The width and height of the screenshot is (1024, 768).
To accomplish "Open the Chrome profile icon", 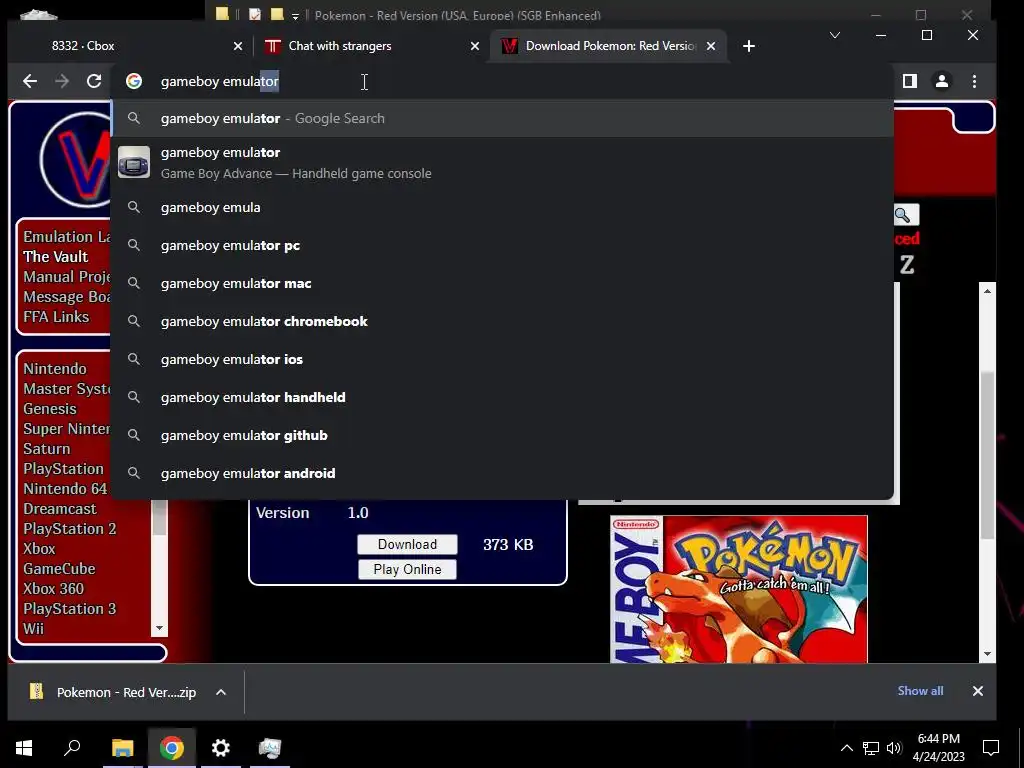I will [x=942, y=81].
